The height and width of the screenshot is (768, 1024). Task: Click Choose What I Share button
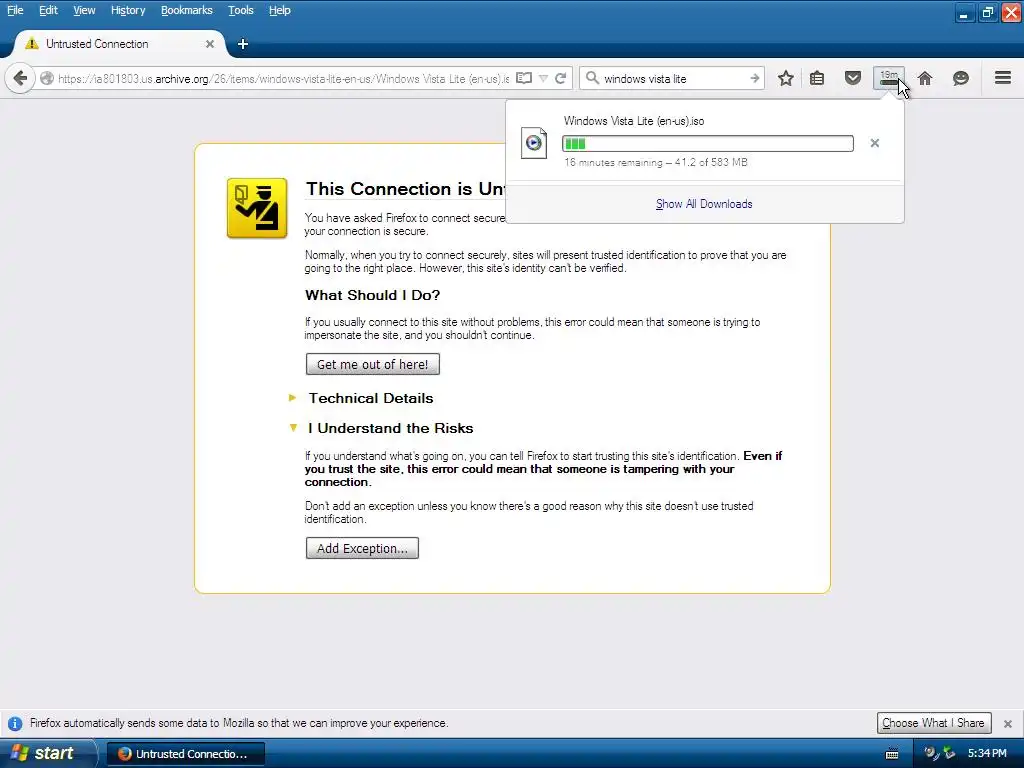pyautogui.click(x=934, y=723)
